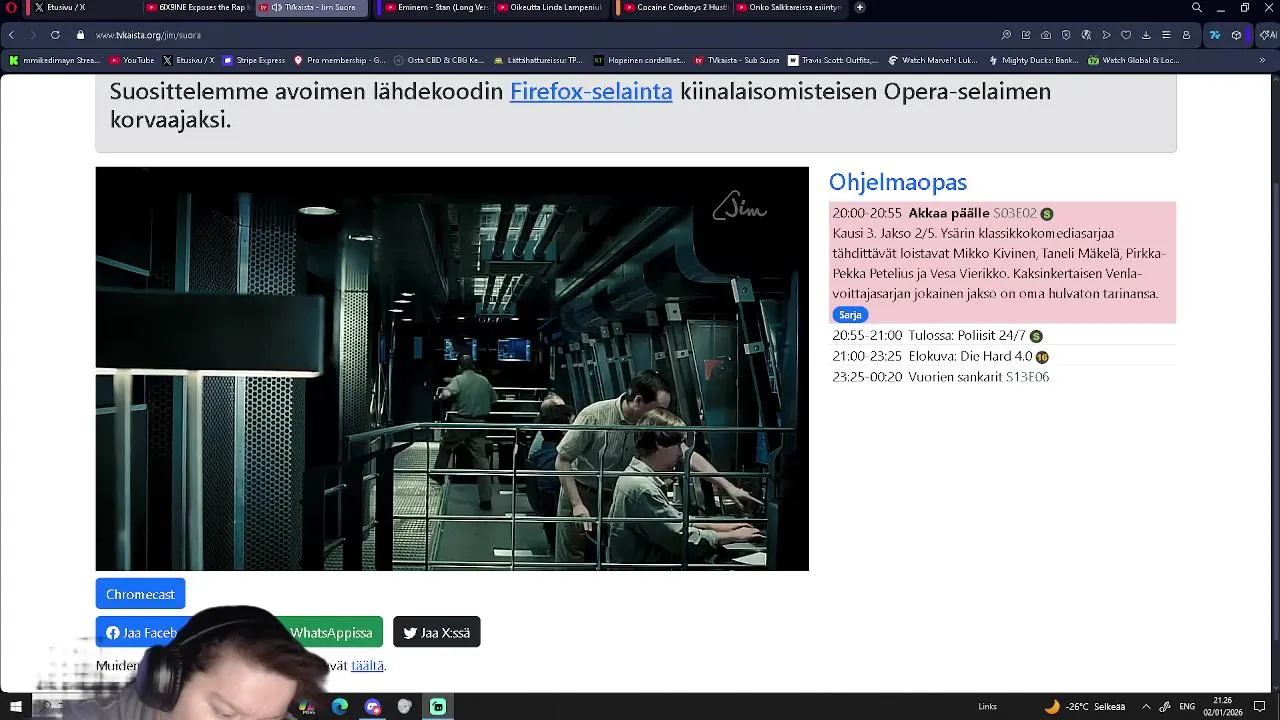This screenshot has height=720, width=1280.
Task: Select the Tulossa: Poliisit 24/7 listing
Action: click(1002, 336)
